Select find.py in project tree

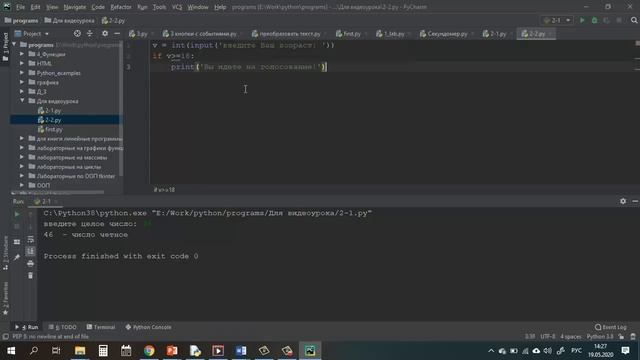pos(50,129)
